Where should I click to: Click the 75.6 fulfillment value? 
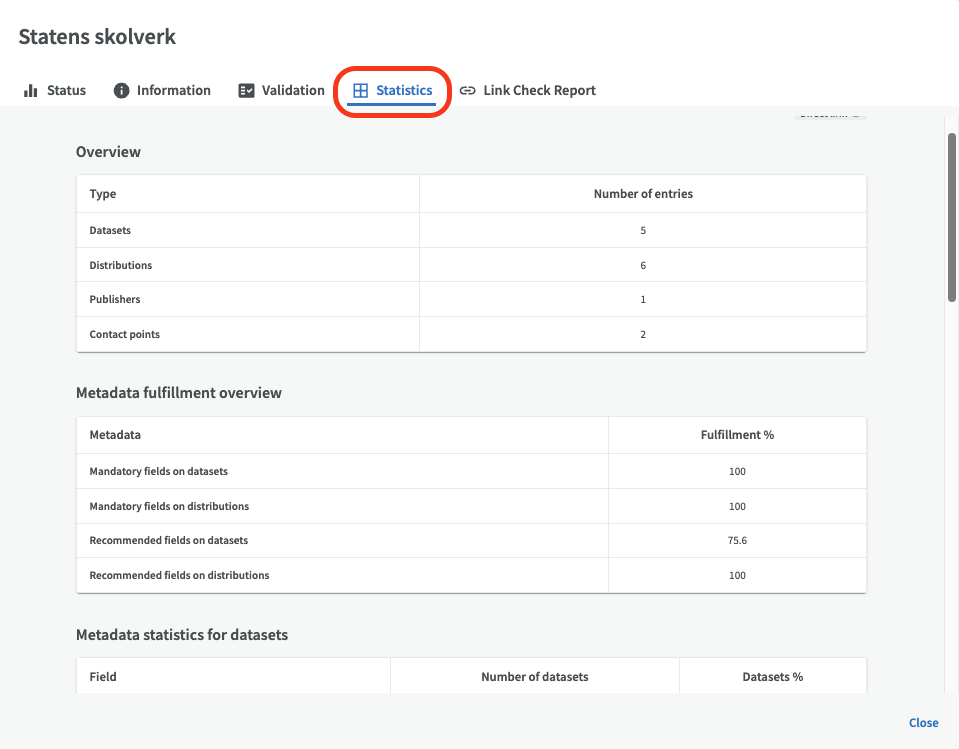pyautogui.click(x=737, y=540)
